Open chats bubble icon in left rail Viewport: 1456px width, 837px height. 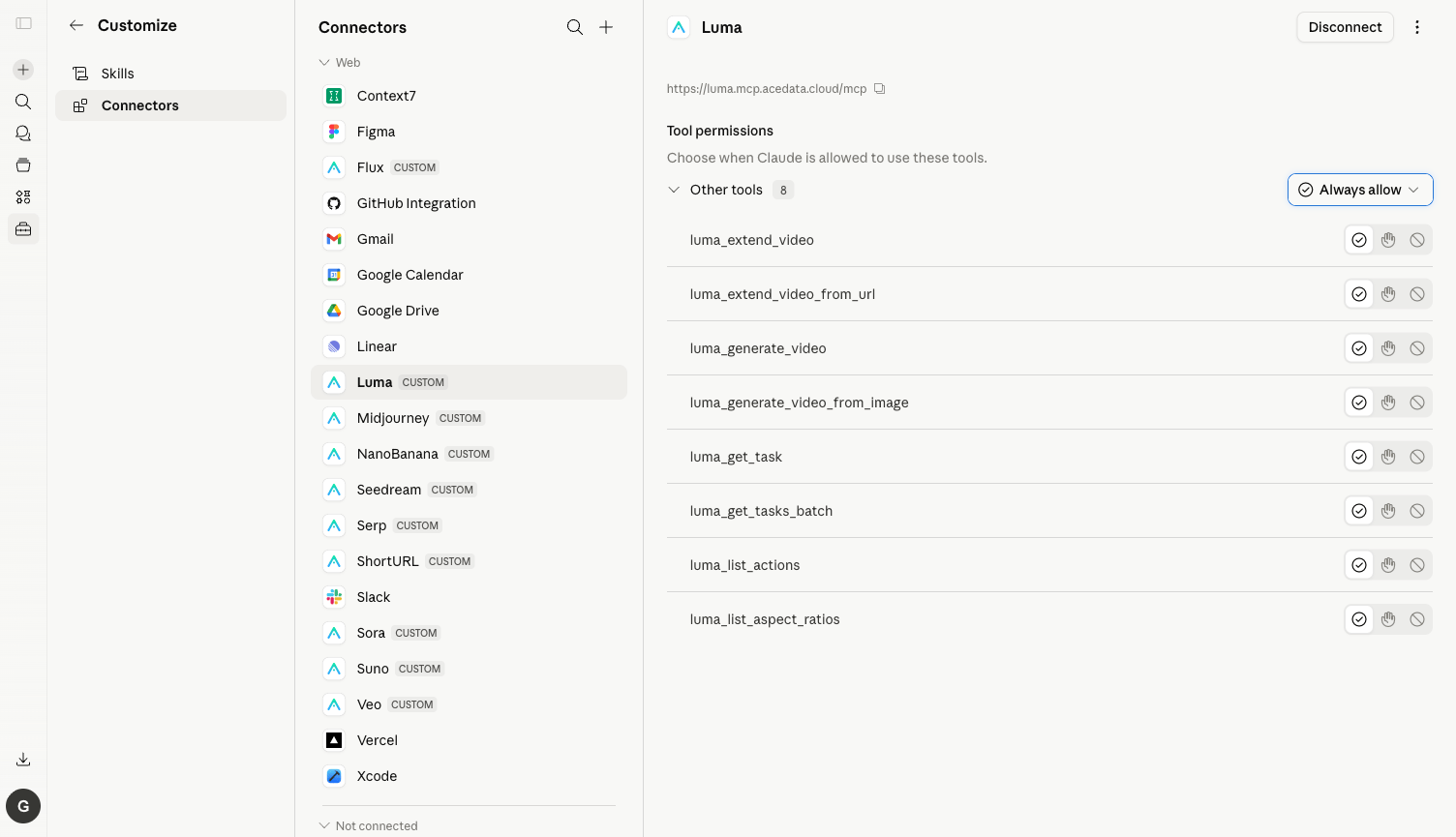tap(23, 134)
